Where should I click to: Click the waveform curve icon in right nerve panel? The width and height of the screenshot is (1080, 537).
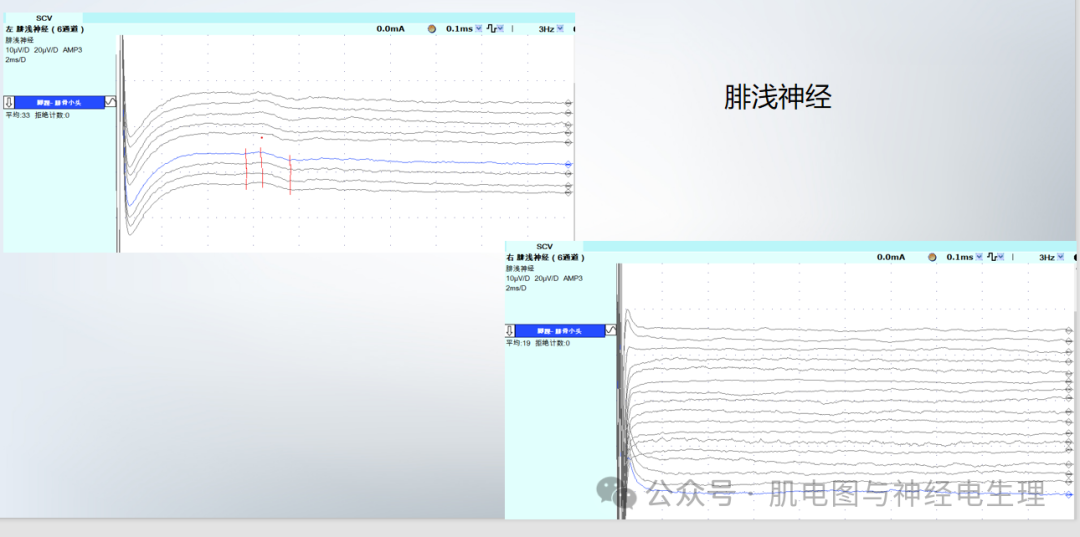click(611, 330)
